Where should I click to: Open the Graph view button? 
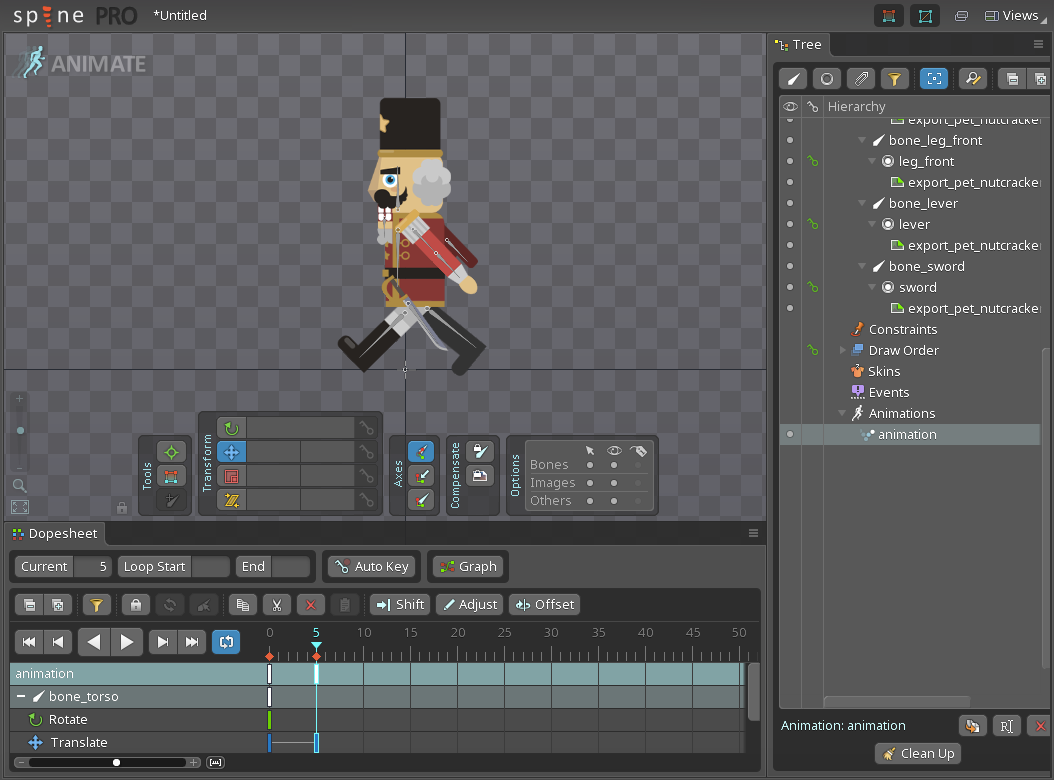coord(467,566)
